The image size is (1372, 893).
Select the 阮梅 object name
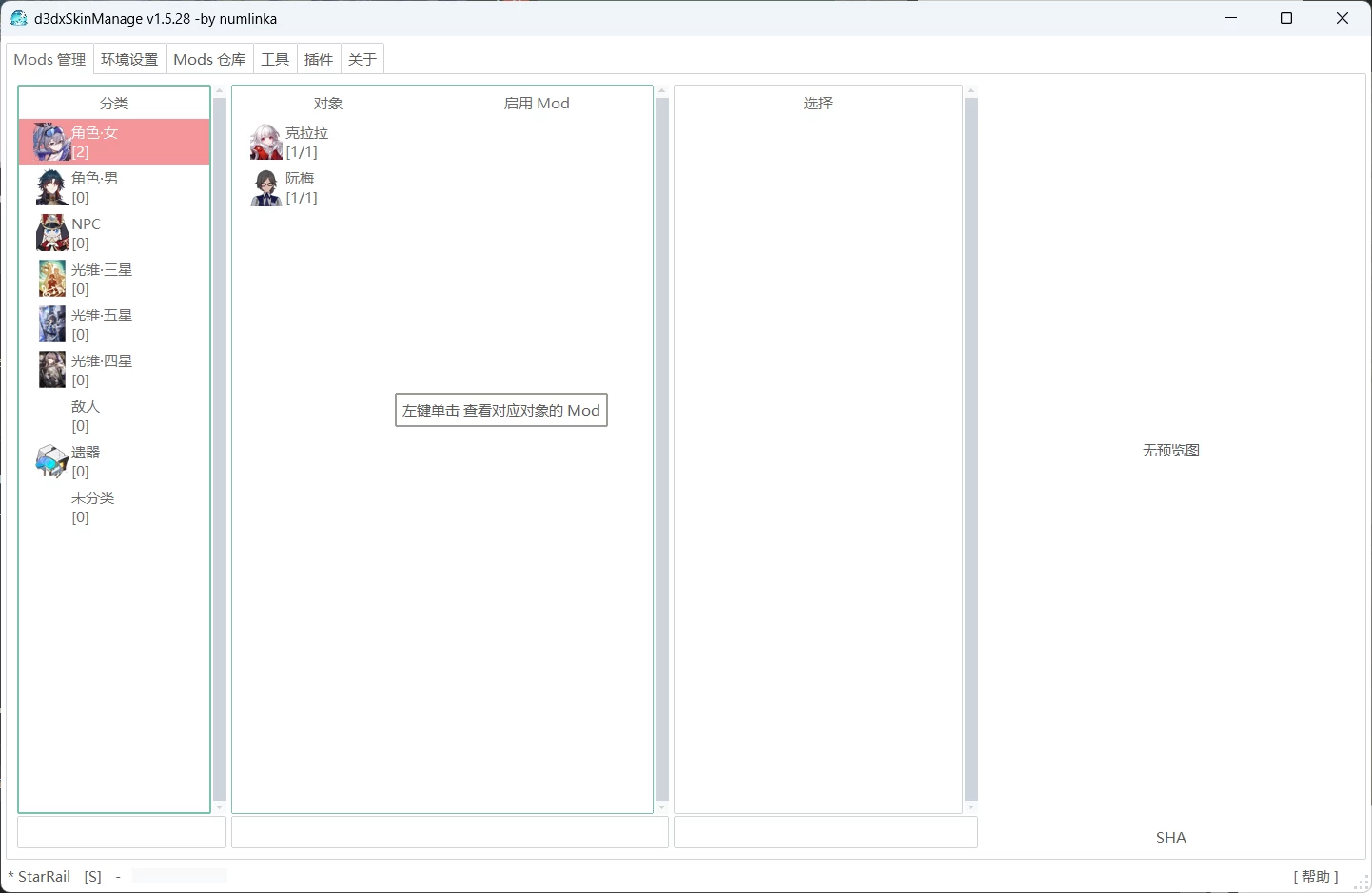300,178
